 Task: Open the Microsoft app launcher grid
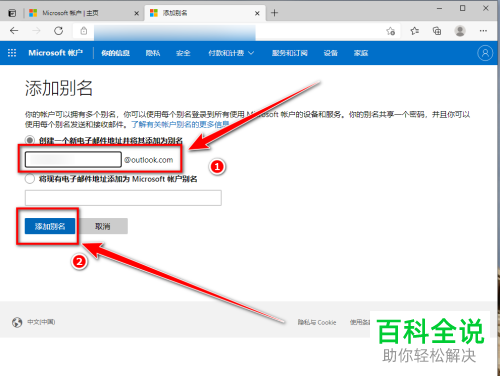click(12, 53)
